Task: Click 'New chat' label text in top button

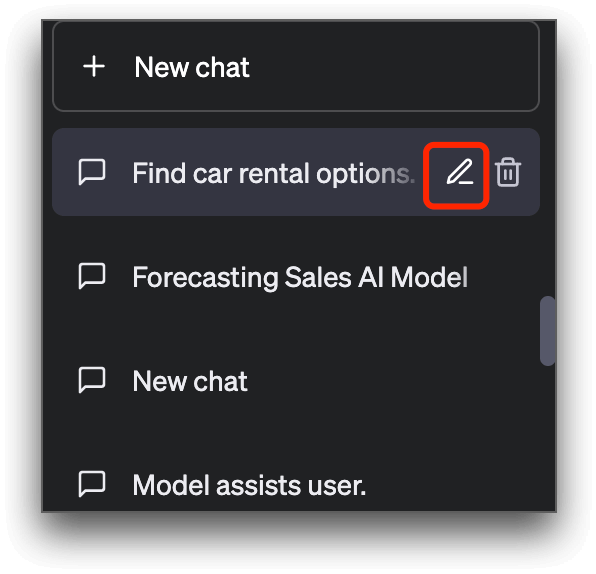Action: (x=192, y=67)
